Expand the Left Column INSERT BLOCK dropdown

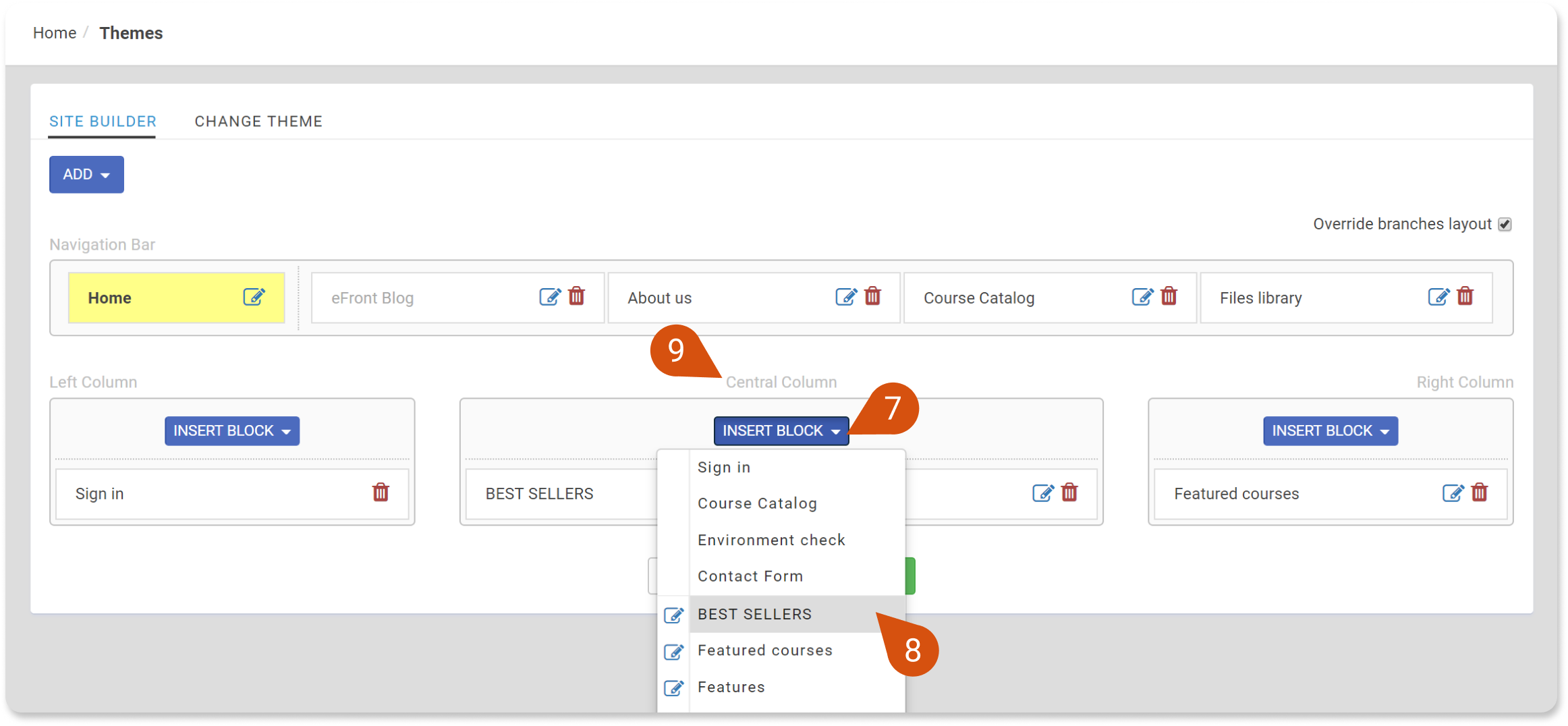(x=232, y=430)
